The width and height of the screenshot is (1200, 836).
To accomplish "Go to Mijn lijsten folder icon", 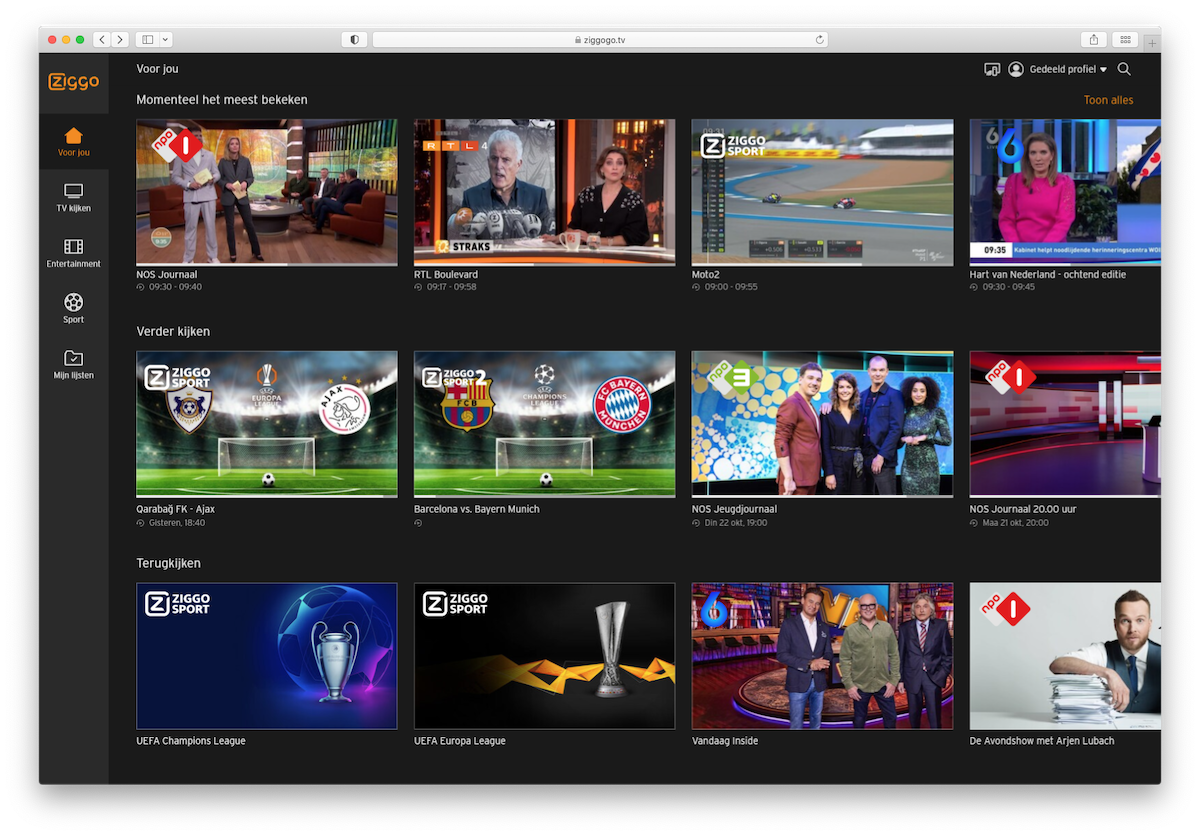I will (x=73, y=358).
